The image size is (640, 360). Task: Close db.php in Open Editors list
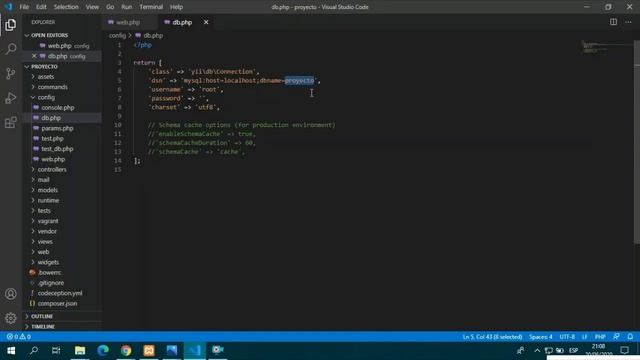pos(34,56)
